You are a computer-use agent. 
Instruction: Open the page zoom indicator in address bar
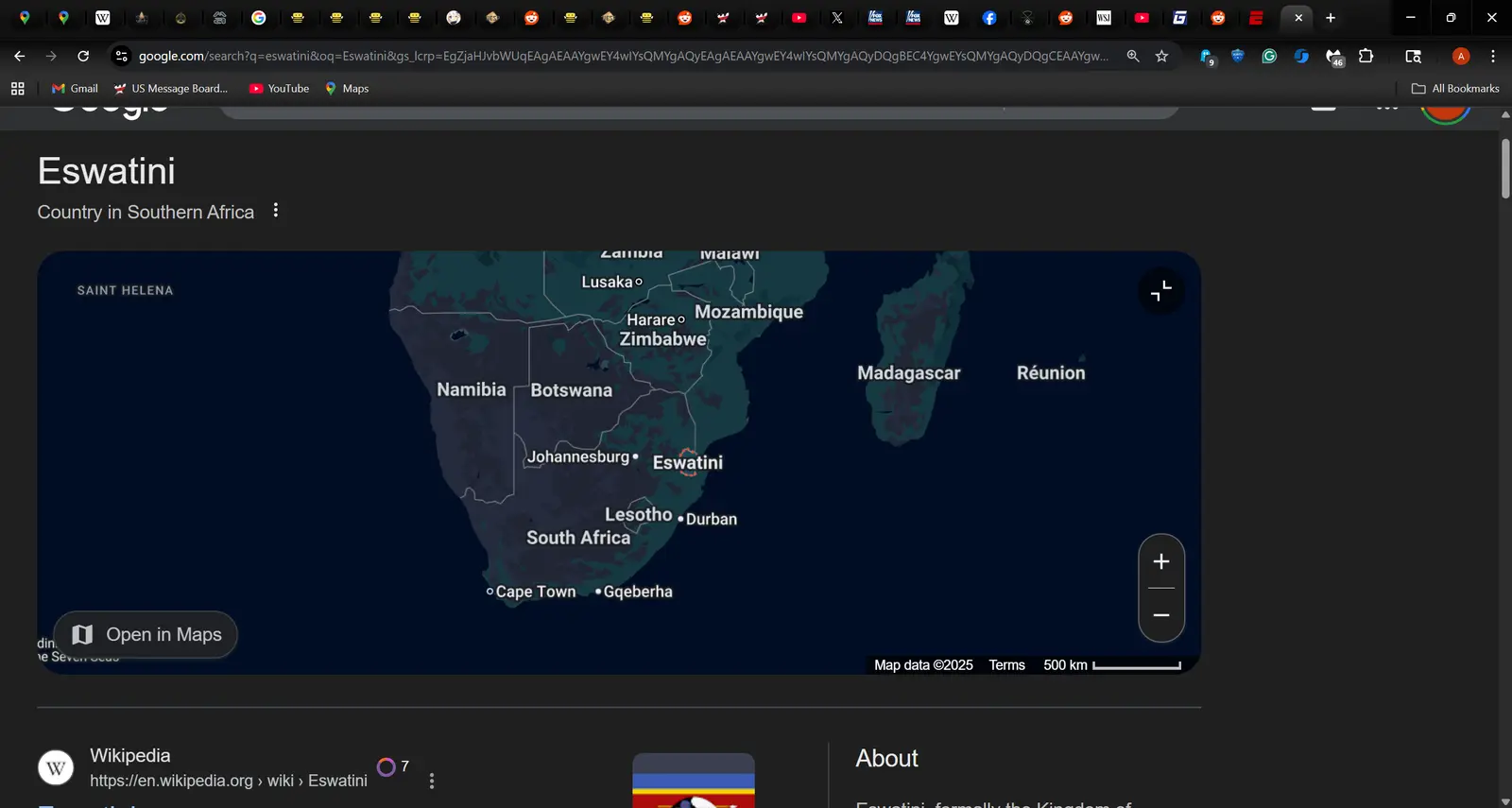click(x=1133, y=57)
